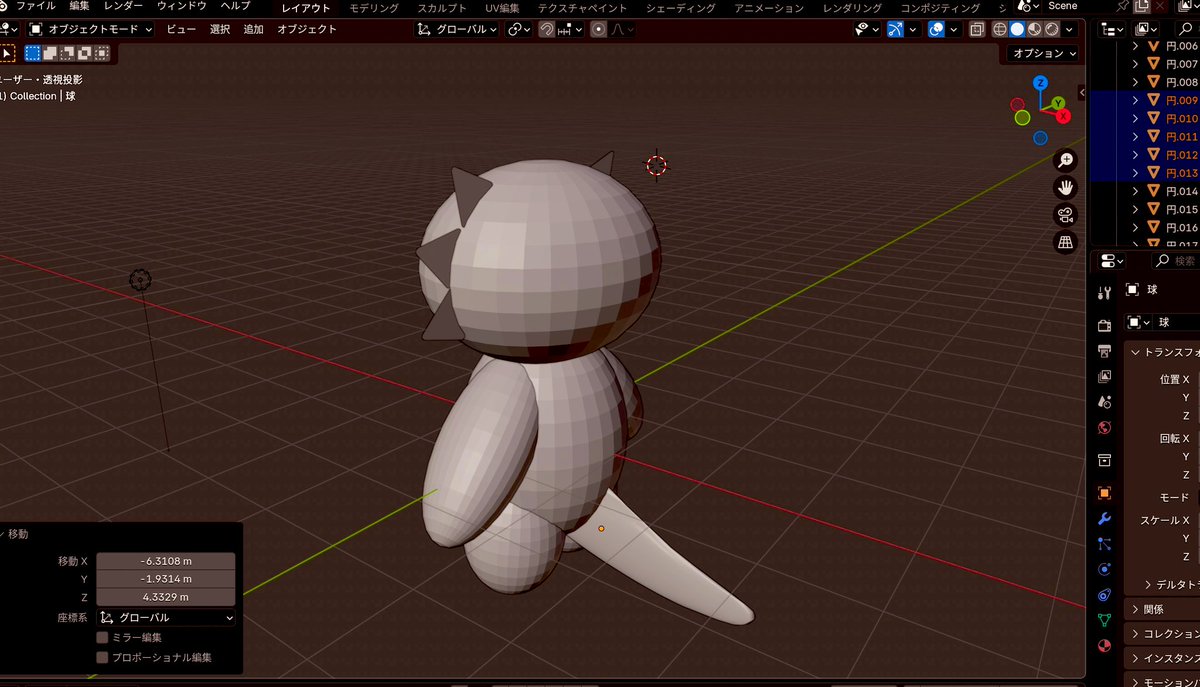Enable the プロポーショナル編集 checkbox
The width and height of the screenshot is (1200, 687).
click(102, 658)
